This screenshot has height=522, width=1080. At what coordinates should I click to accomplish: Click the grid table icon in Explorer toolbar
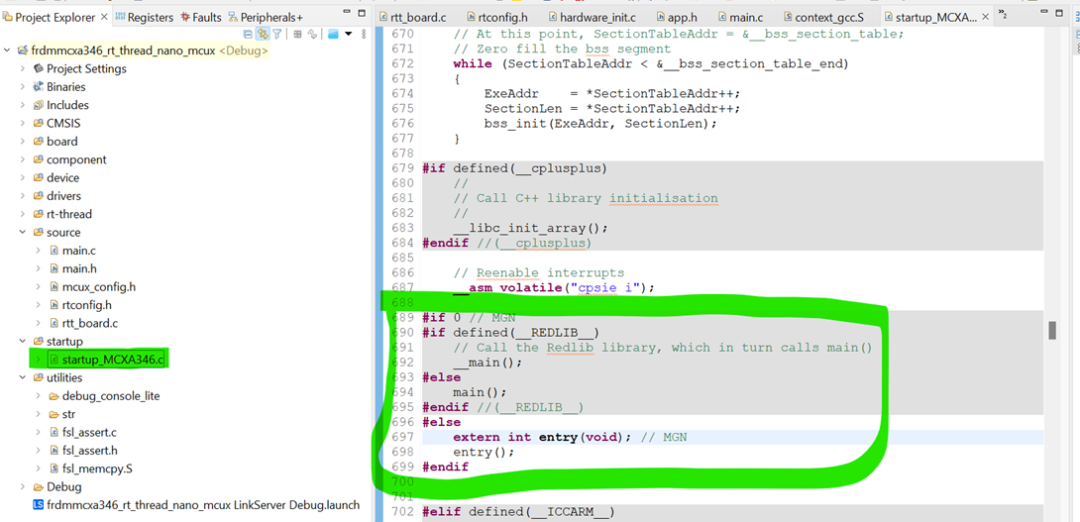tap(298, 34)
